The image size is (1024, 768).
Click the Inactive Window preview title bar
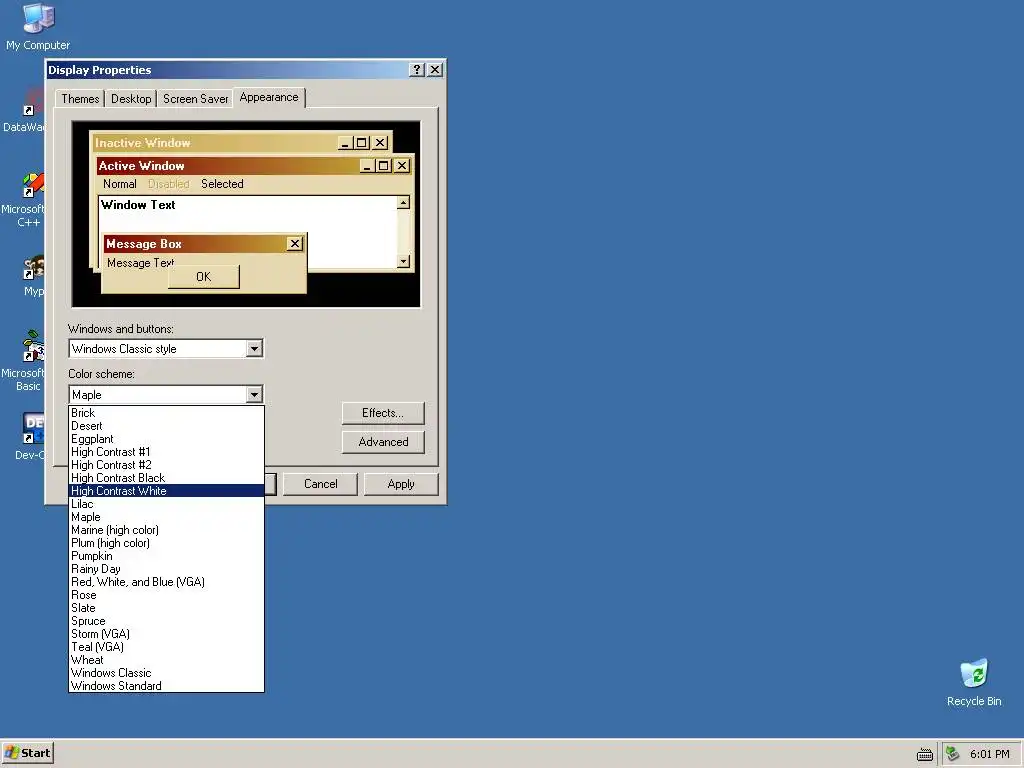tap(242, 142)
